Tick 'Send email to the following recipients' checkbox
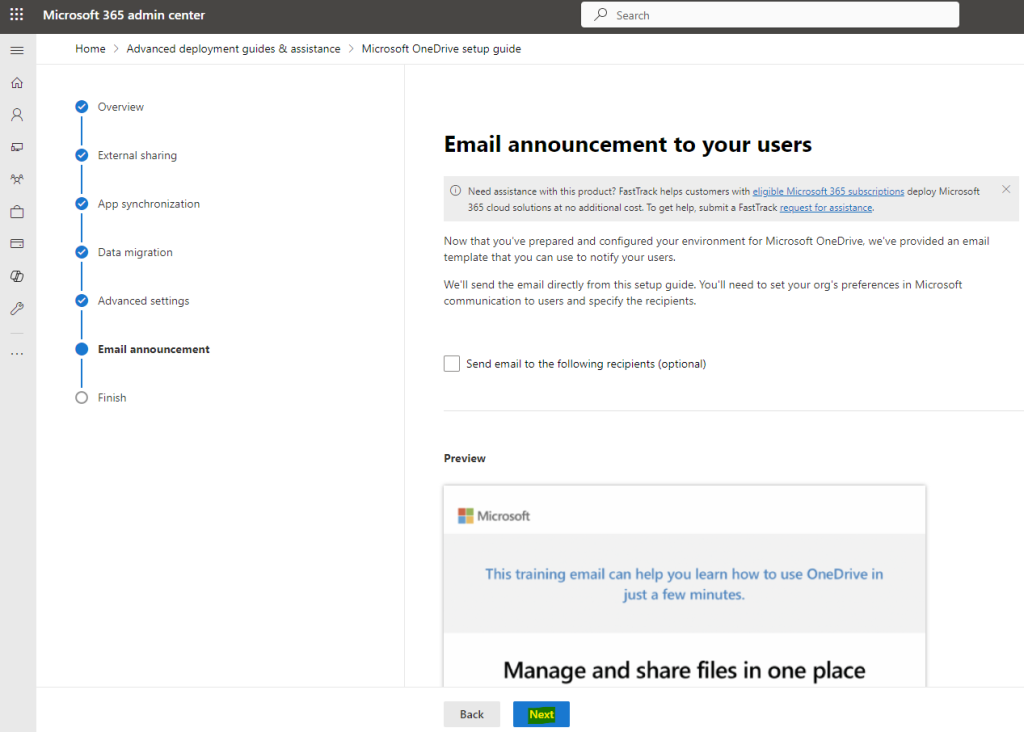The height and width of the screenshot is (732, 1024). pos(452,364)
